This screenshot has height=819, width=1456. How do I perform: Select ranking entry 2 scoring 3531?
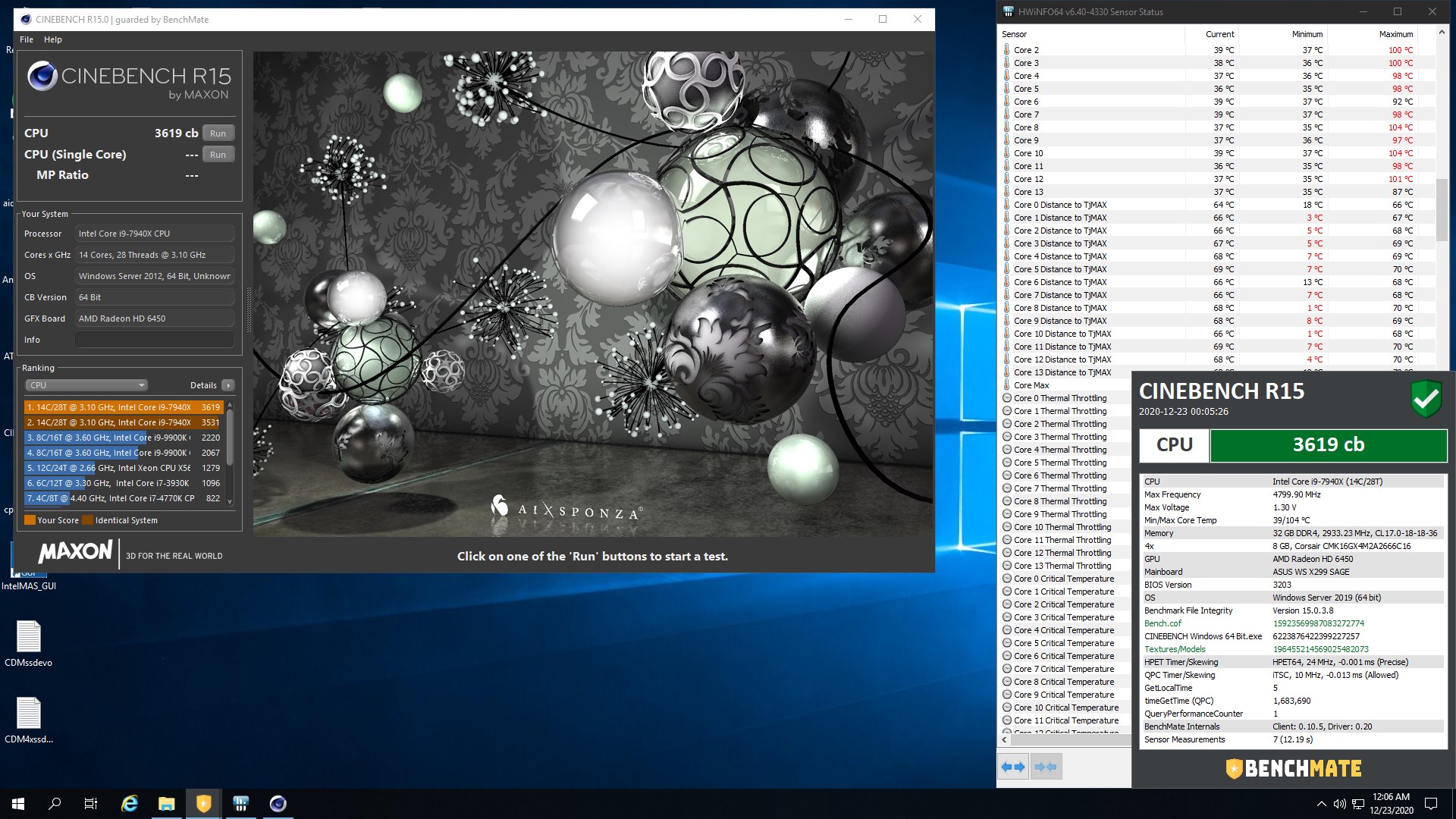click(x=124, y=422)
